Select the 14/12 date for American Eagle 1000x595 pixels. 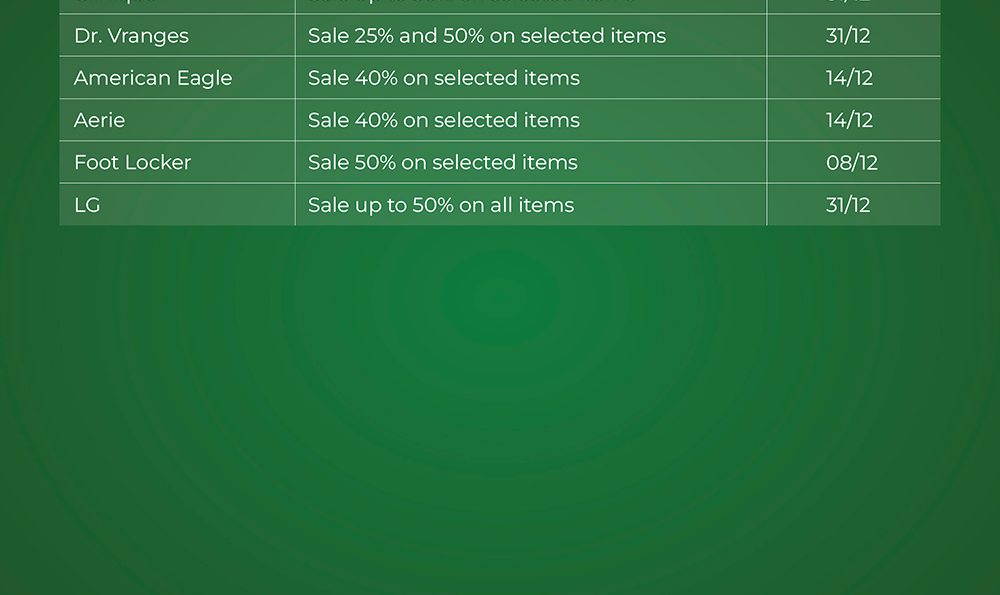pyautogui.click(x=849, y=78)
